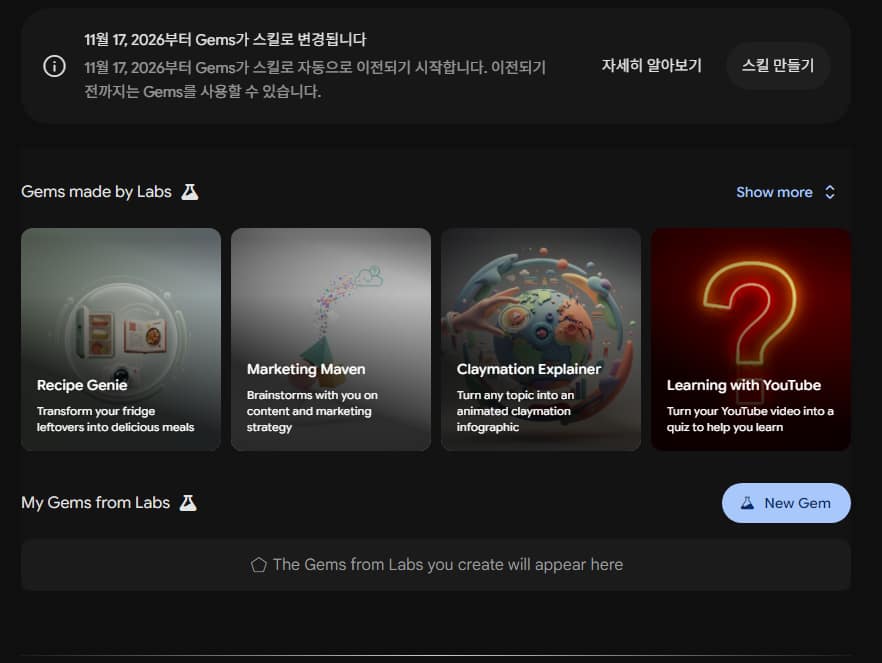Click 'Turn any topic into an animated' description
882x663 pixels.
coord(515,411)
